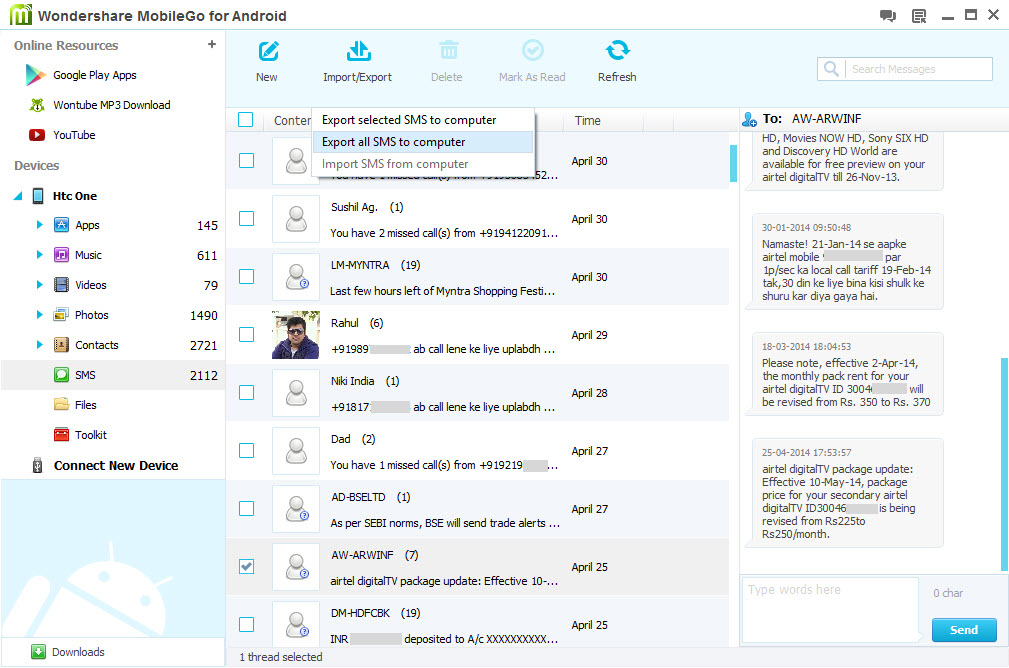
Task: Check the LM-MYNTRA thread checkbox
Action: 246,277
